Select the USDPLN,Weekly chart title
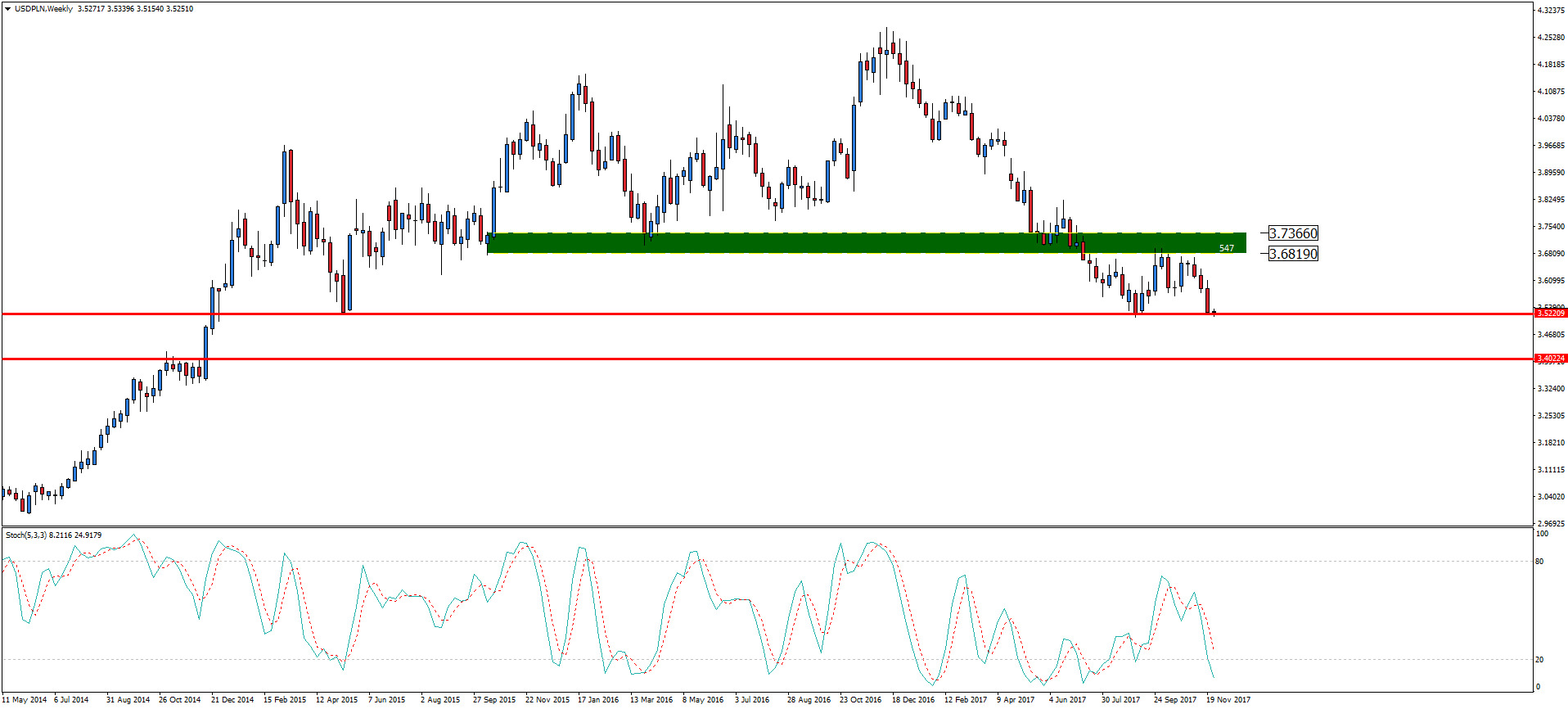This screenshot has width=1568, height=709. 43,9
